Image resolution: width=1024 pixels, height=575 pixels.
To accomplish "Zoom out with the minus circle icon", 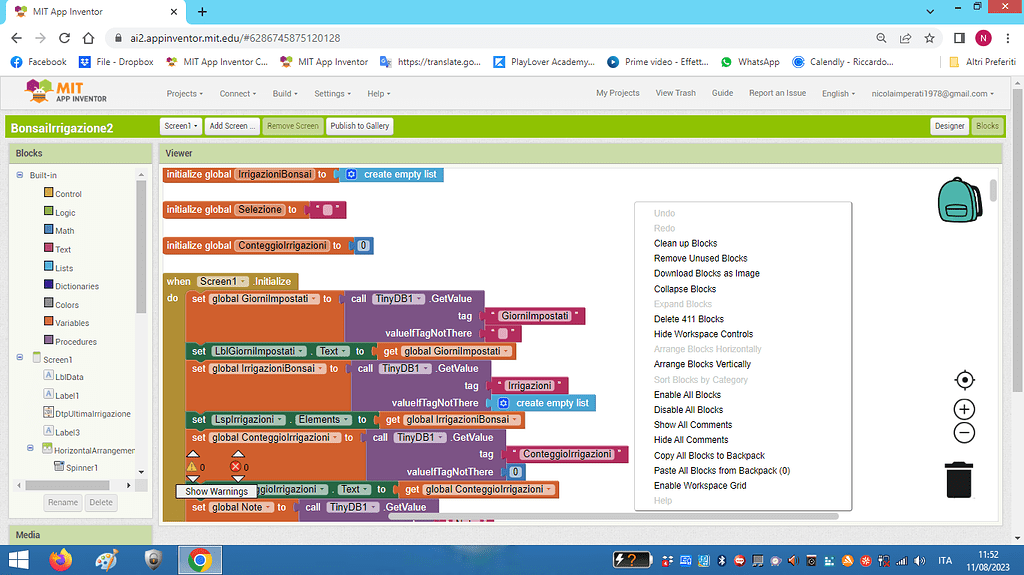I will click(x=965, y=433).
